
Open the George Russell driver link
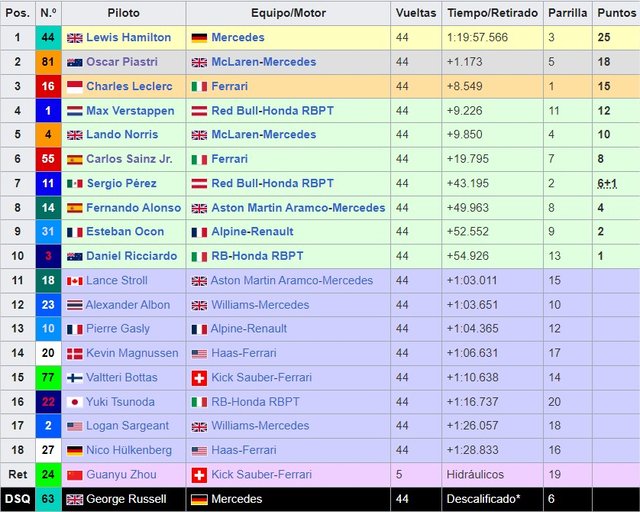tap(126, 499)
